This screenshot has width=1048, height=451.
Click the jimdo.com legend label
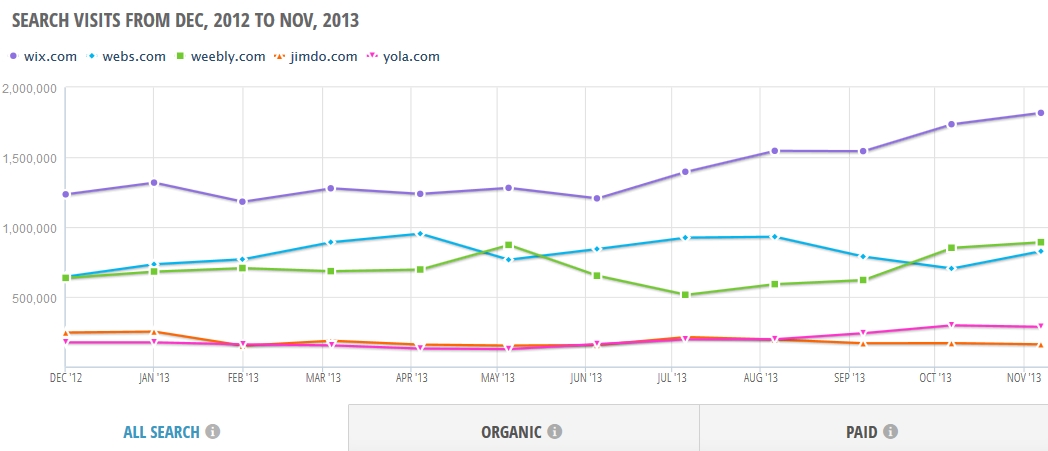[323, 57]
